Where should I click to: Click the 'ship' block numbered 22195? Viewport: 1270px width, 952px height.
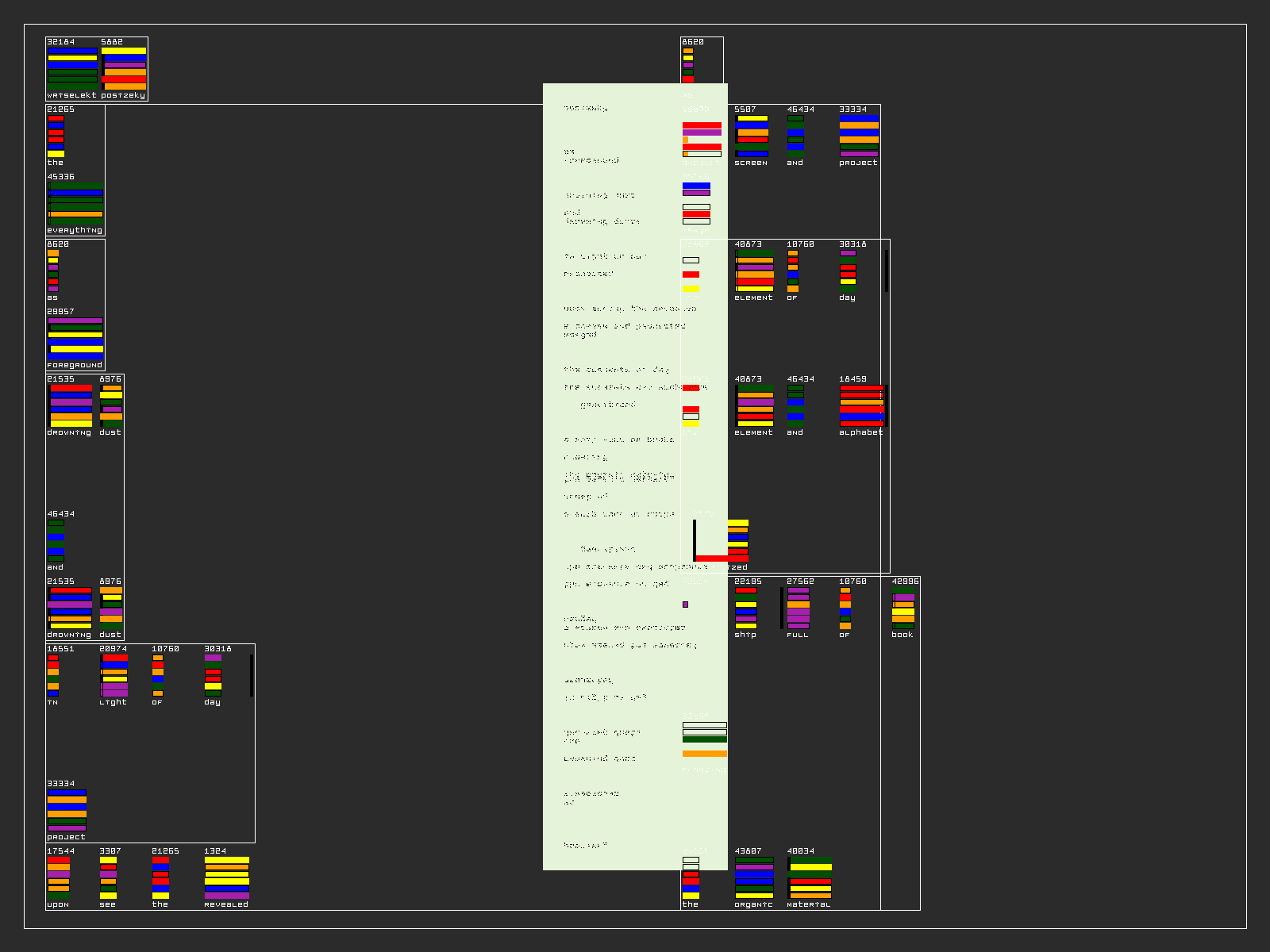(746, 608)
